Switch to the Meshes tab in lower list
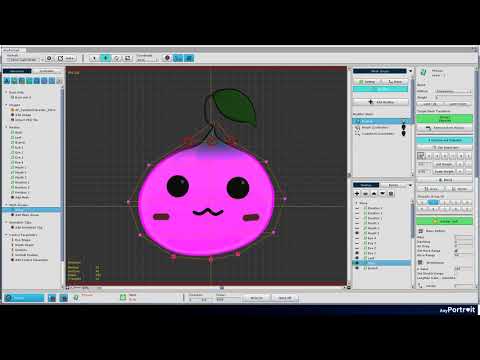Viewport: 480px width, 360px height. pyautogui.click(x=366, y=185)
